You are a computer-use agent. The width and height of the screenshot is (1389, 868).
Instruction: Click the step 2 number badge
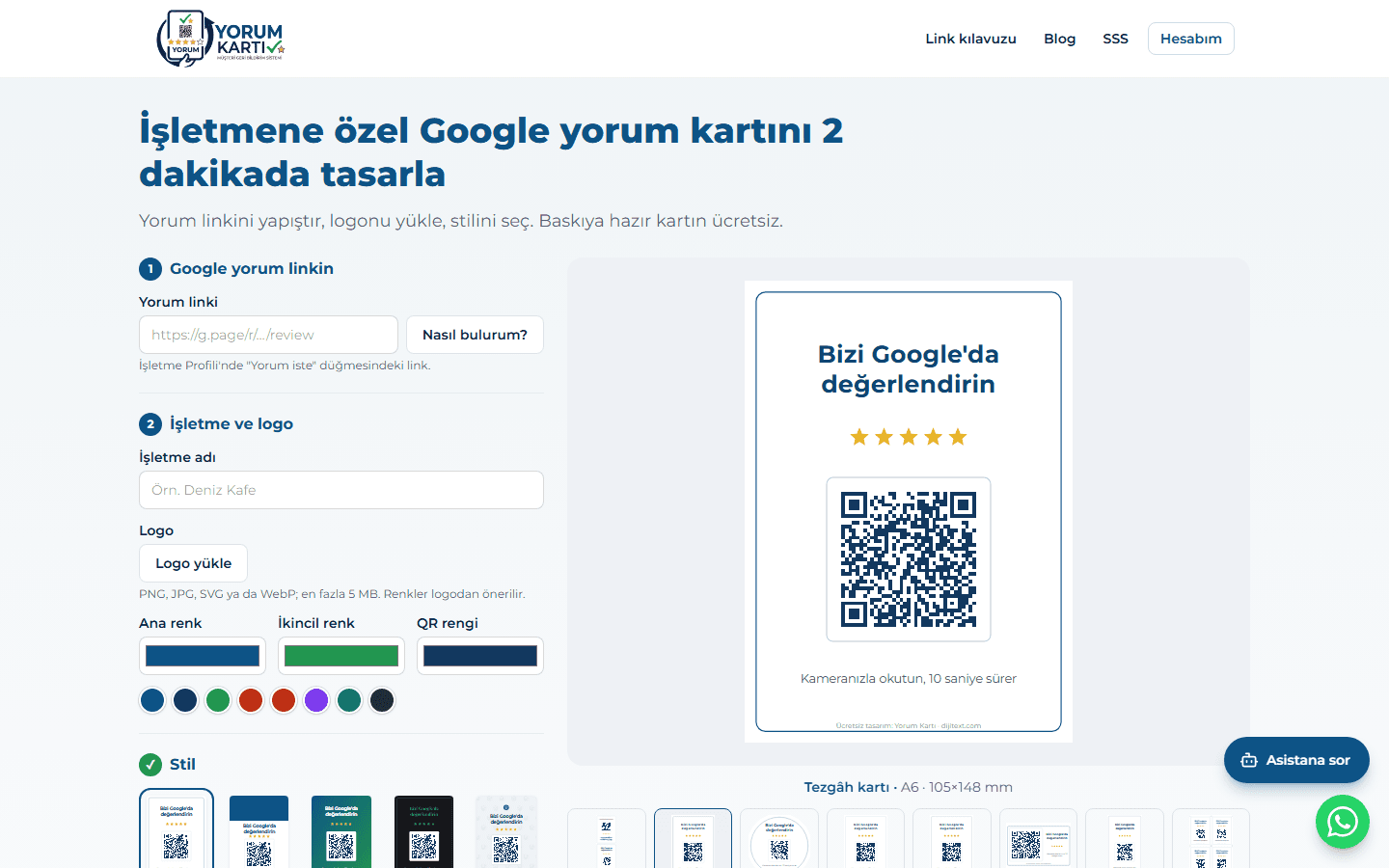coord(150,423)
